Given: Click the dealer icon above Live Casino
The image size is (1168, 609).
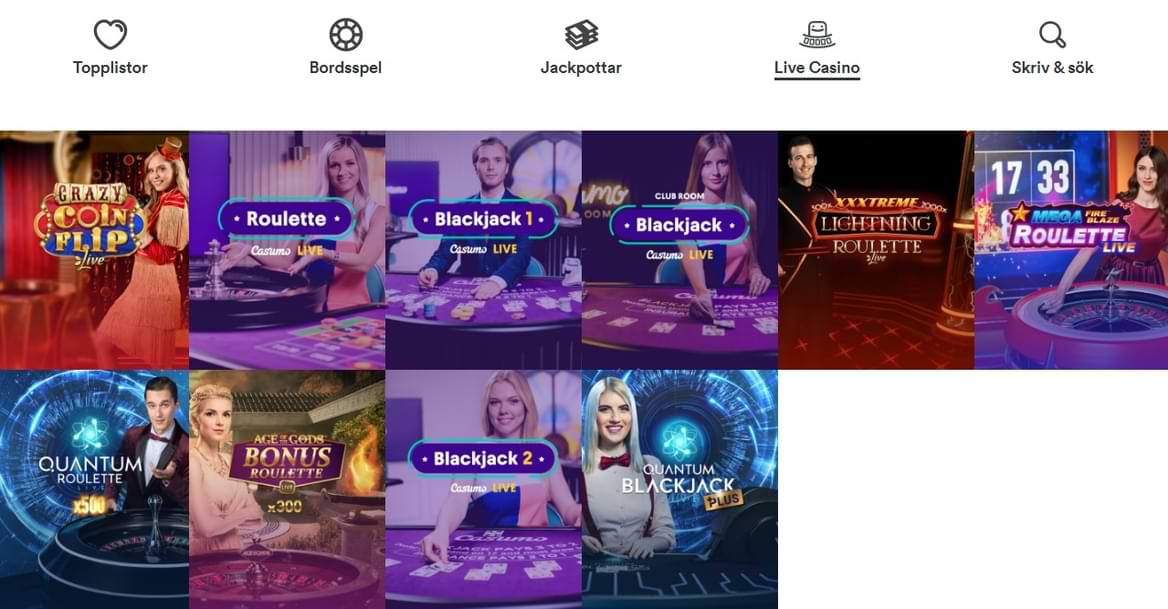Looking at the screenshot, I should 817,34.
